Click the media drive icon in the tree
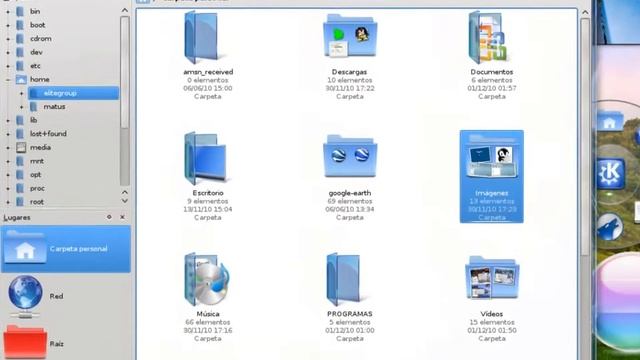This screenshot has width=640, height=360. point(21,147)
